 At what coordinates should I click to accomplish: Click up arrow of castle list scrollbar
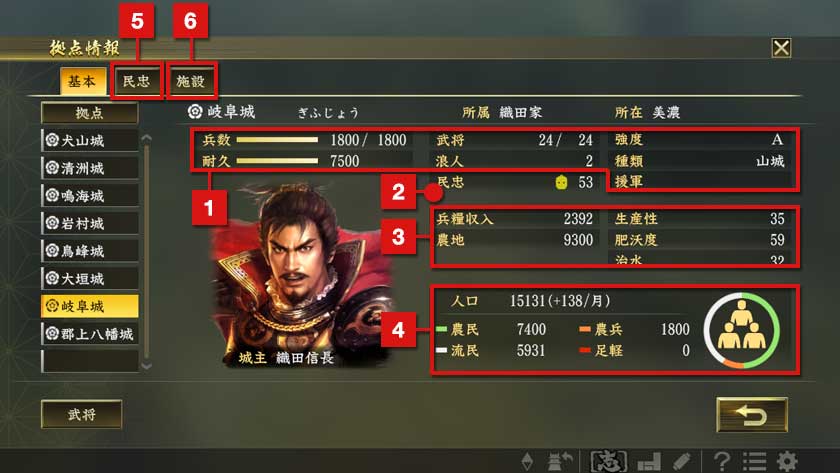point(146,139)
